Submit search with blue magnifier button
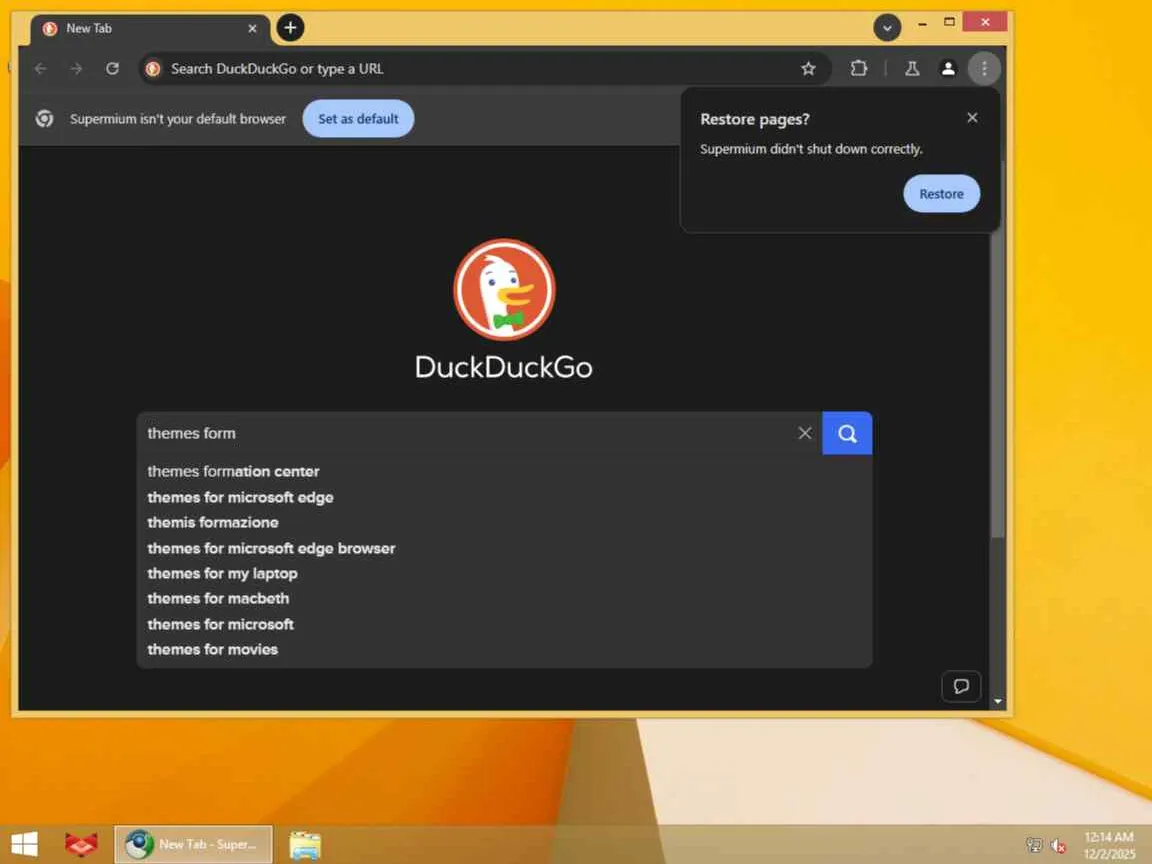Screen dimensions: 1152x864 [846, 433]
